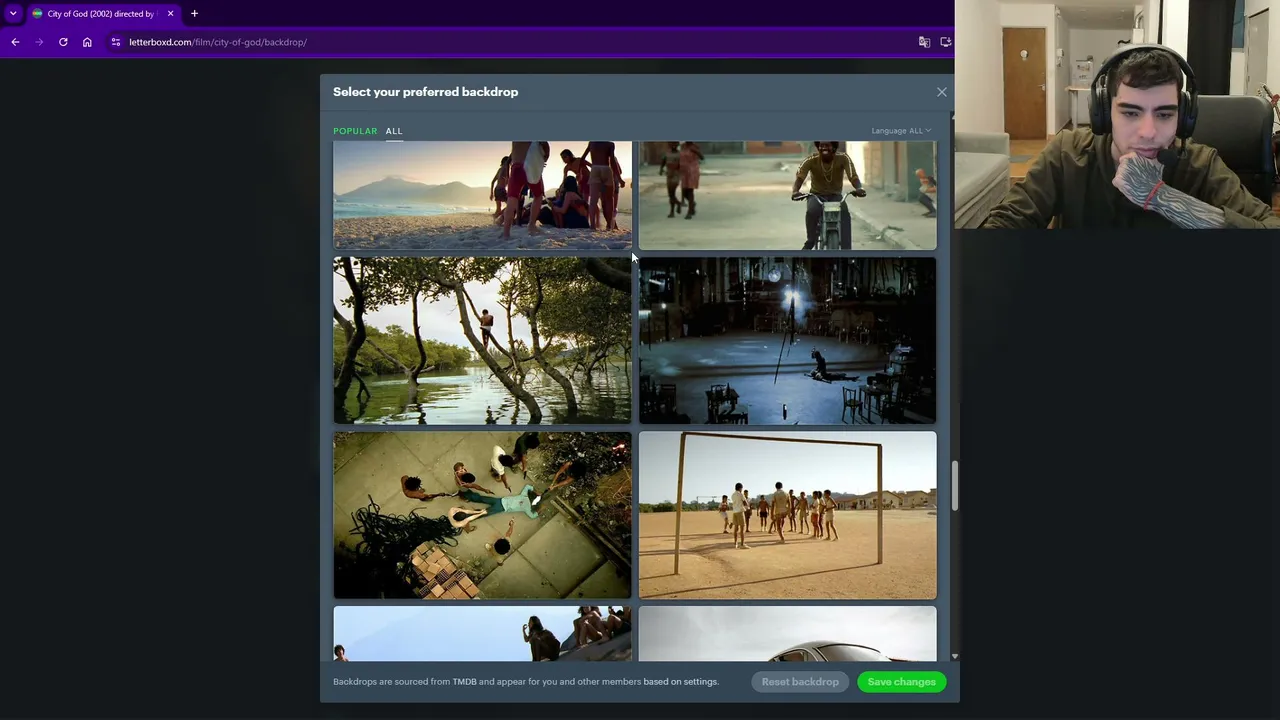Select the car roof backdrop at bottom
Image resolution: width=1280 pixels, height=720 pixels.
(x=788, y=634)
